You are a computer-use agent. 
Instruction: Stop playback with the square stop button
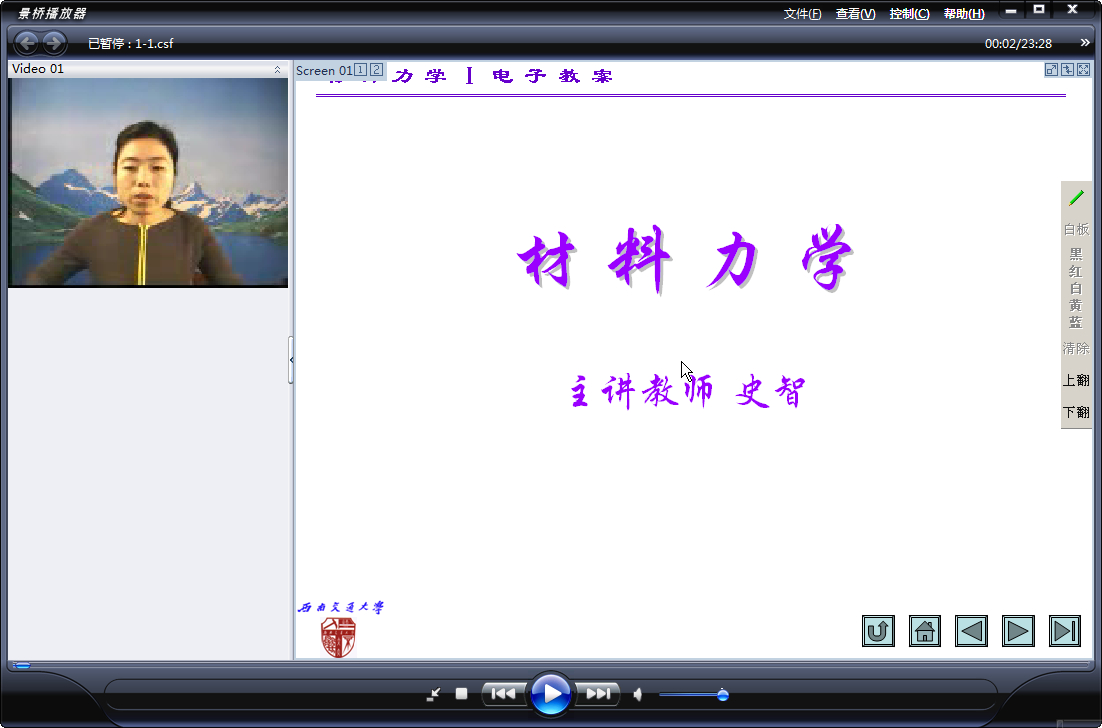[x=461, y=694]
